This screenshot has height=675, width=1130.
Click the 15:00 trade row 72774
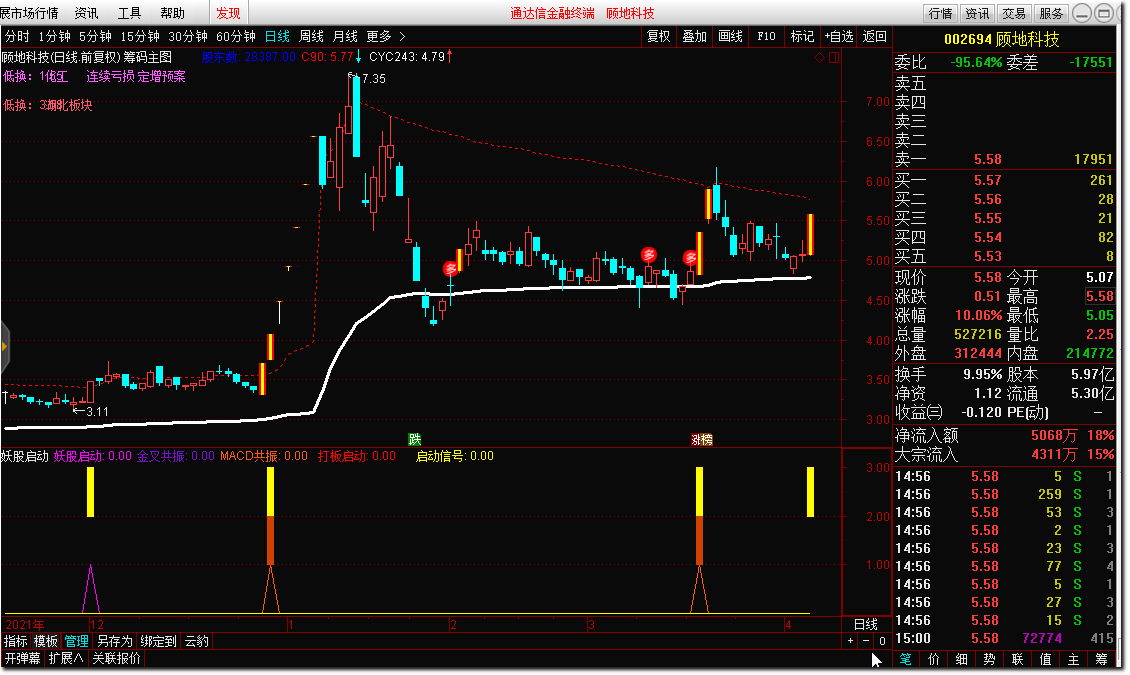(x=1004, y=638)
